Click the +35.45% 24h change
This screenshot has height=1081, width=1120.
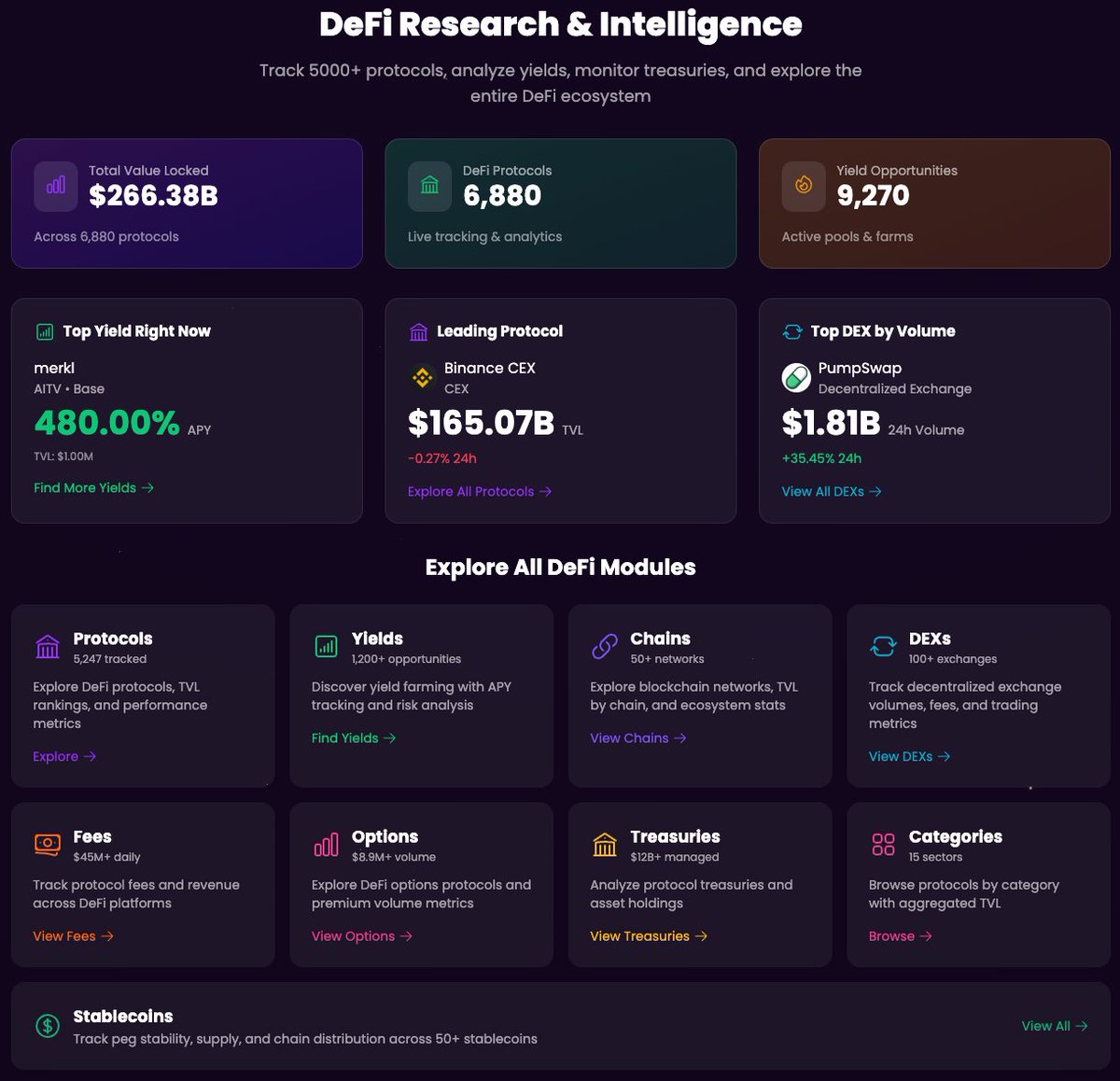pyautogui.click(x=821, y=458)
